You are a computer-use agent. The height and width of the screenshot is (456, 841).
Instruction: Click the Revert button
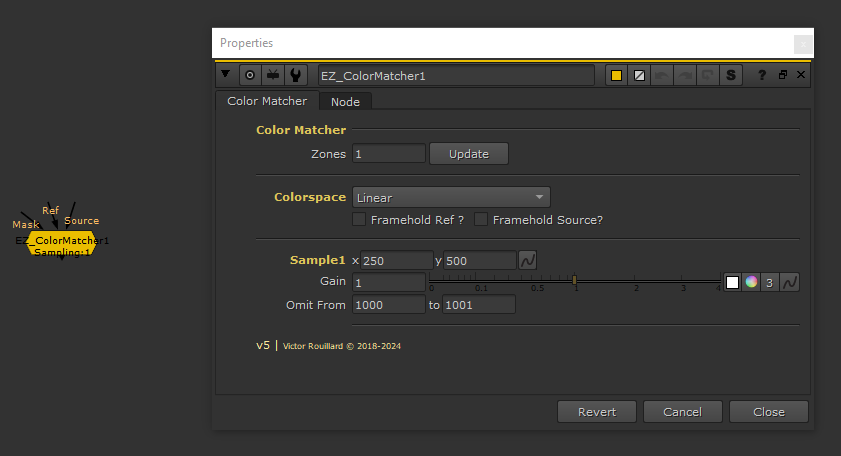(597, 411)
